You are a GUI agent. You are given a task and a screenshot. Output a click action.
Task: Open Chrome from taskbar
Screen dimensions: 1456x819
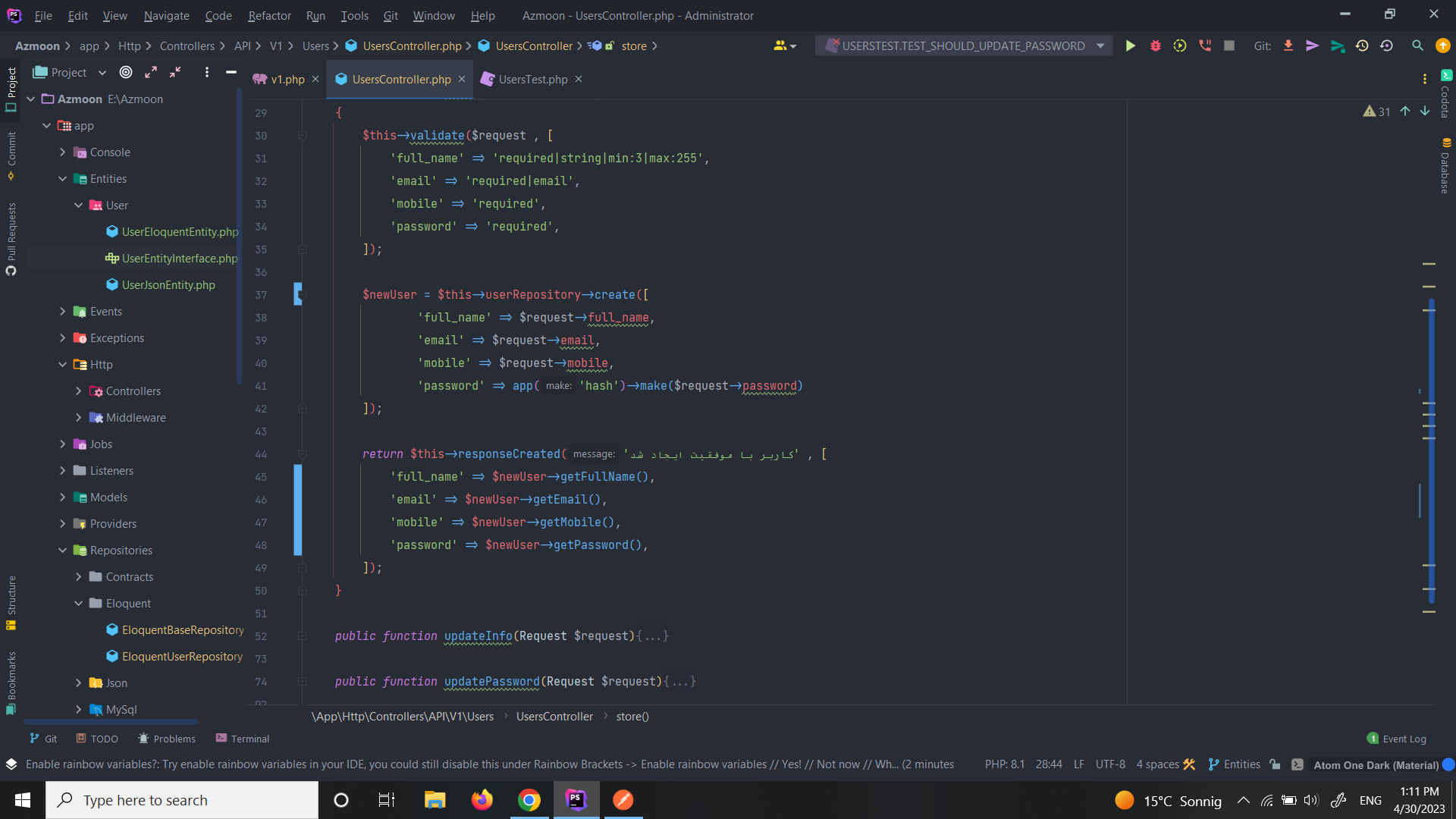pos(529,800)
